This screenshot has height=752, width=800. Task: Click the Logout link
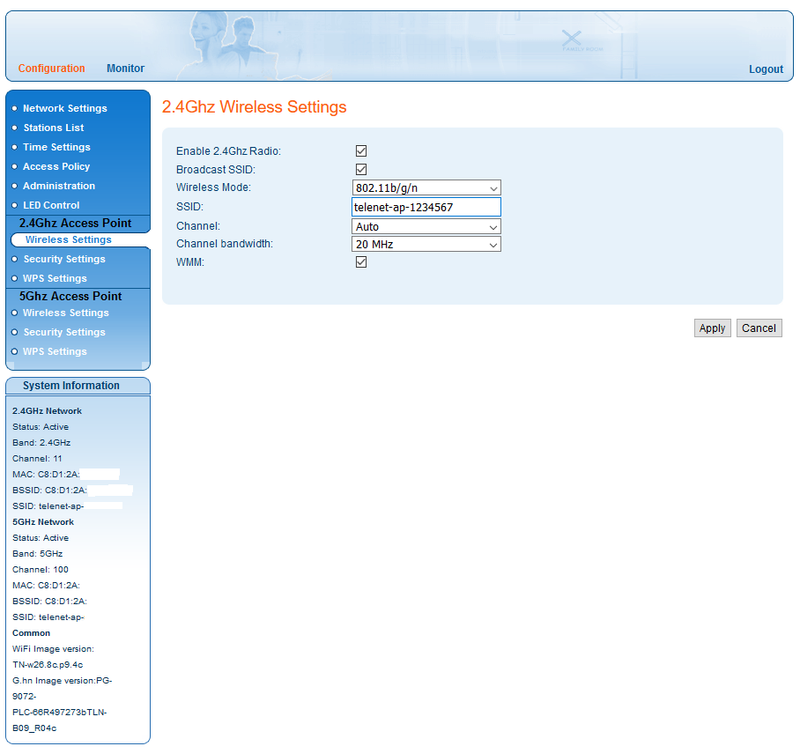[x=766, y=69]
